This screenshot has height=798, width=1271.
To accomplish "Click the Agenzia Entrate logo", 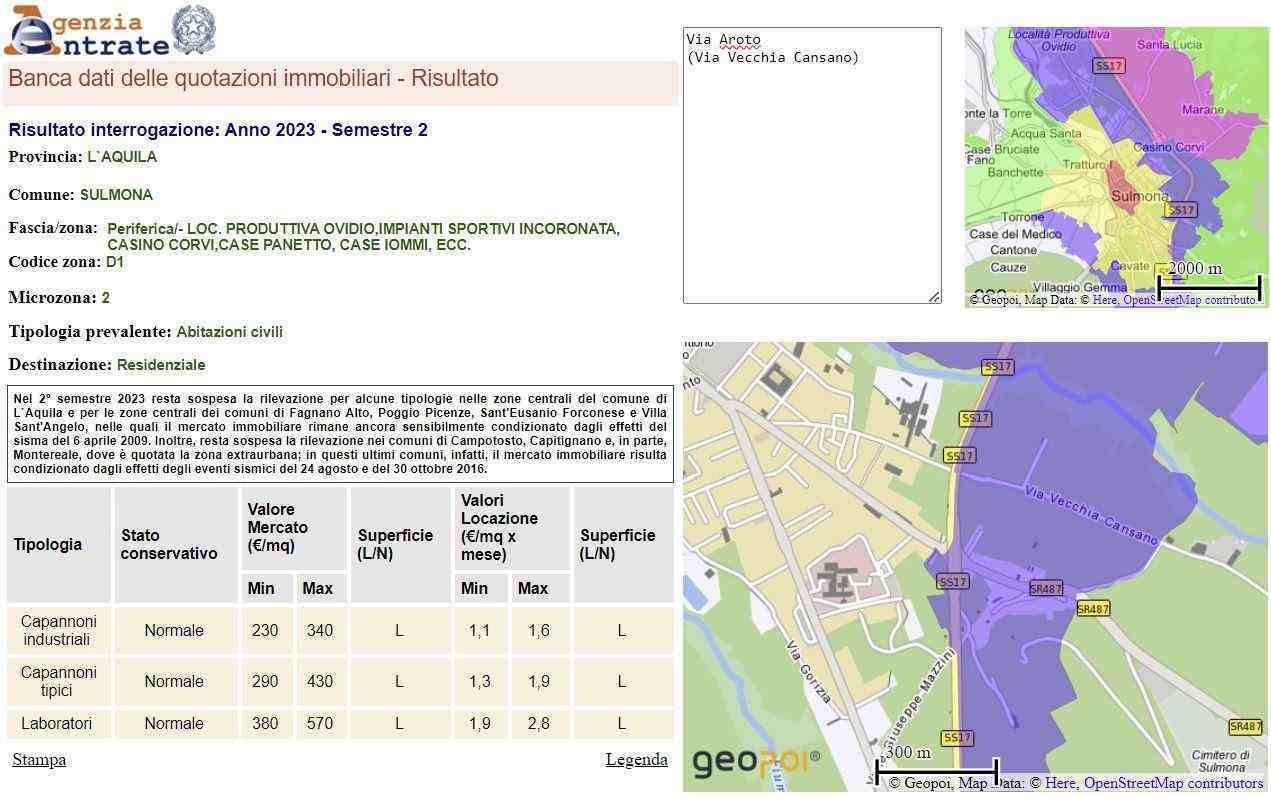I will 85,32.
